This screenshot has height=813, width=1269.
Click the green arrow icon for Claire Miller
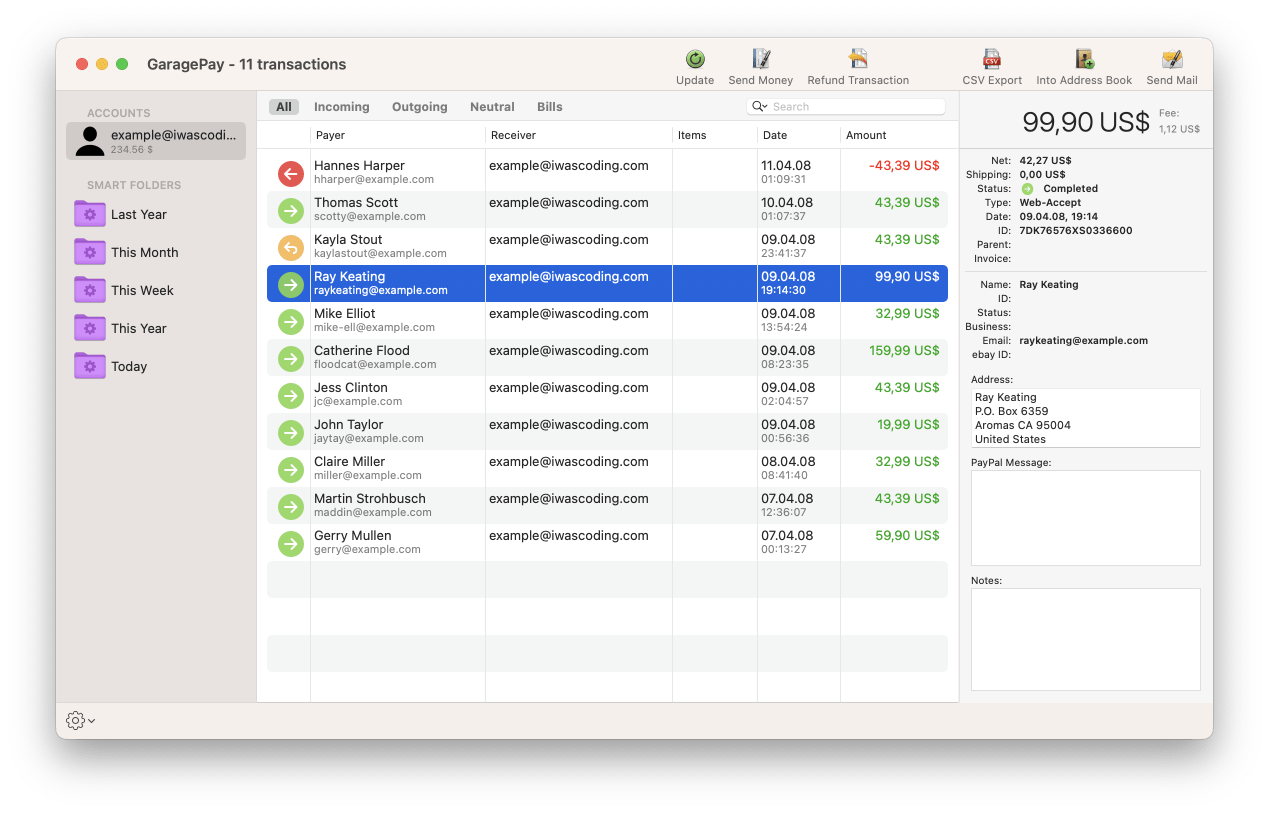tap(291, 469)
